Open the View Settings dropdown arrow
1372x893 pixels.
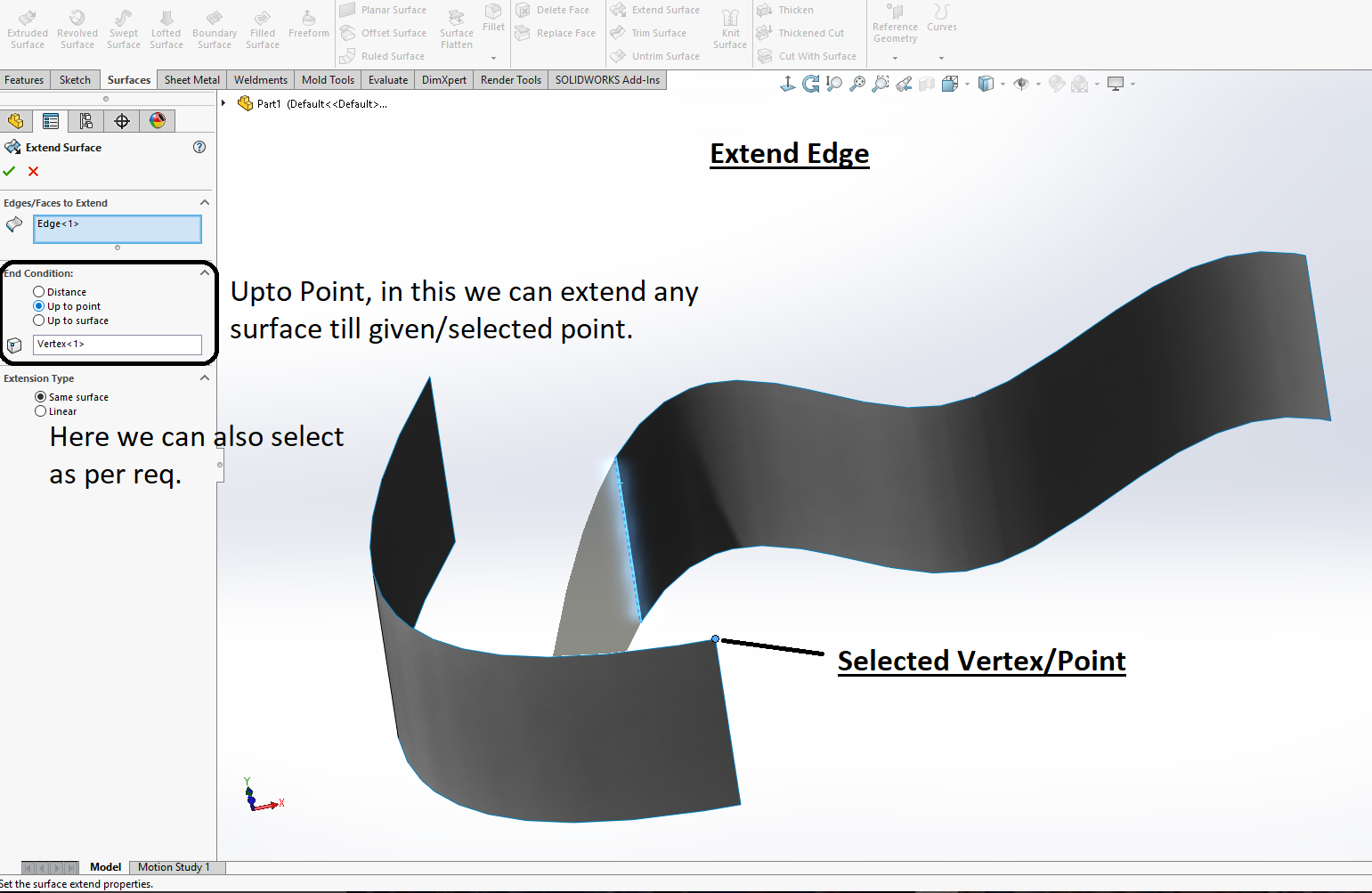coord(1133,85)
